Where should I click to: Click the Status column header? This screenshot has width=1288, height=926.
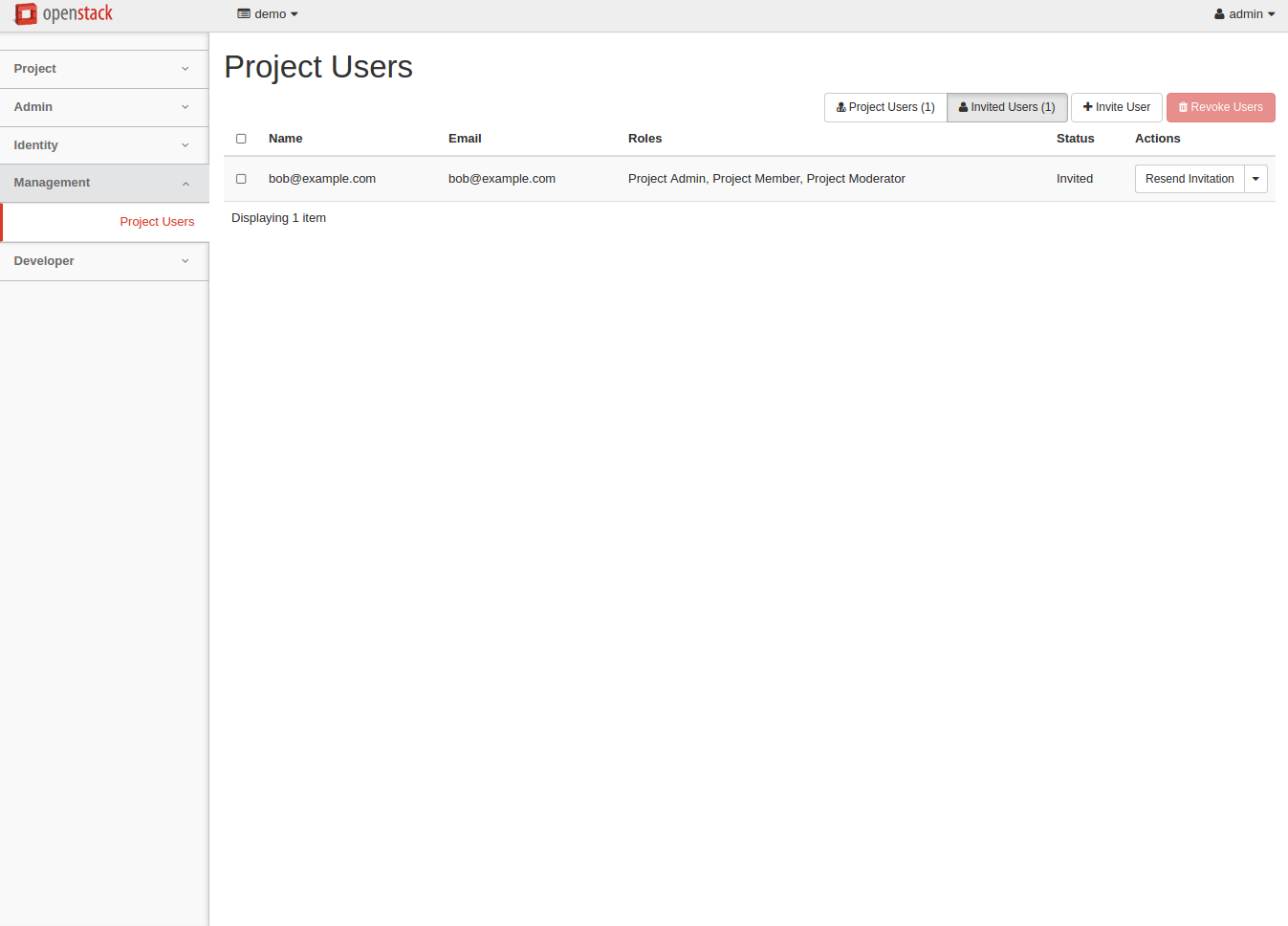pos(1076,139)
